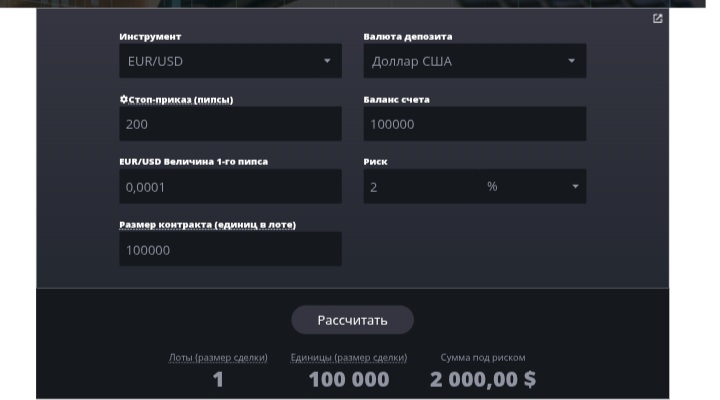Select the Баланс счета input field
The height and width of the screenshot is (400, 720).
tap(474, 124)
